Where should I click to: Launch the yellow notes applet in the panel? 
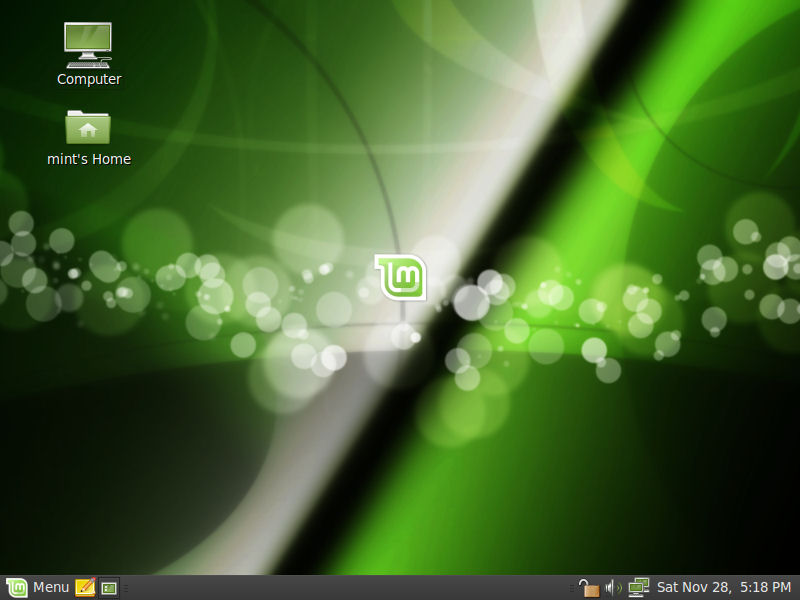[85, 587]
